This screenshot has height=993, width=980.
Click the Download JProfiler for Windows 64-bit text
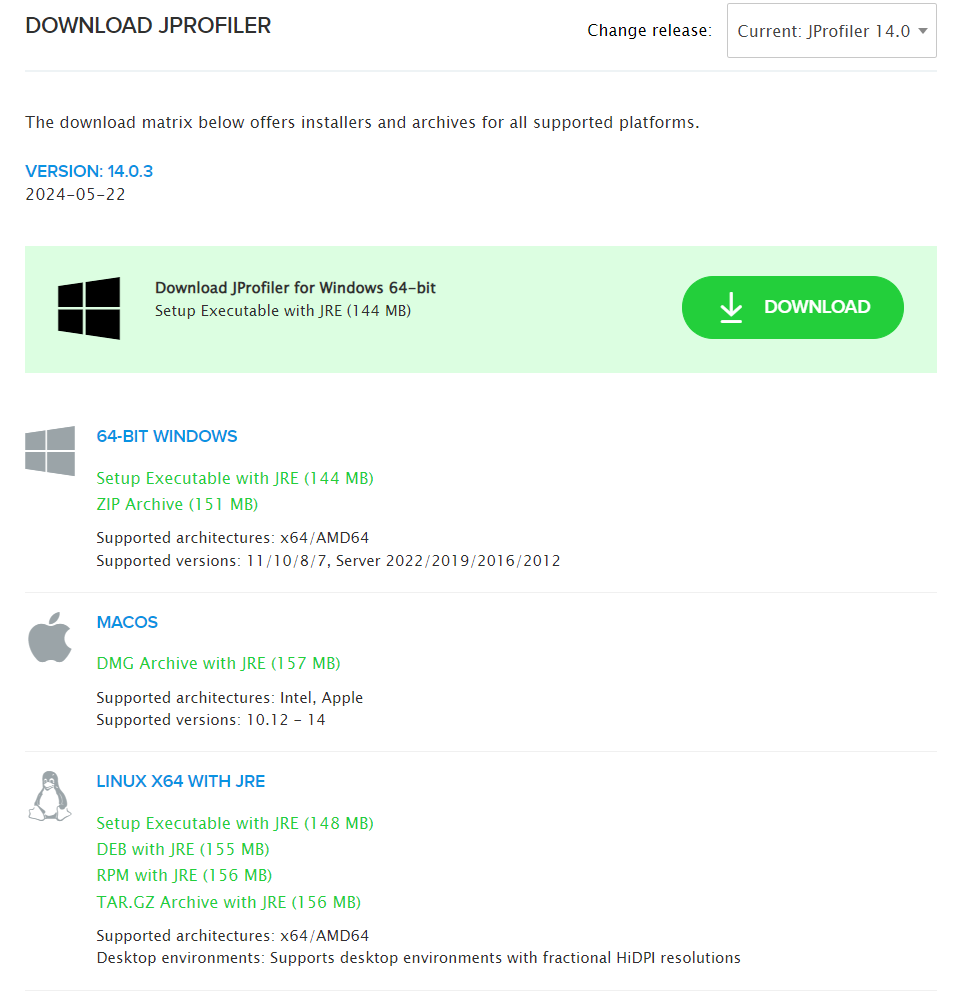[295, 288]
